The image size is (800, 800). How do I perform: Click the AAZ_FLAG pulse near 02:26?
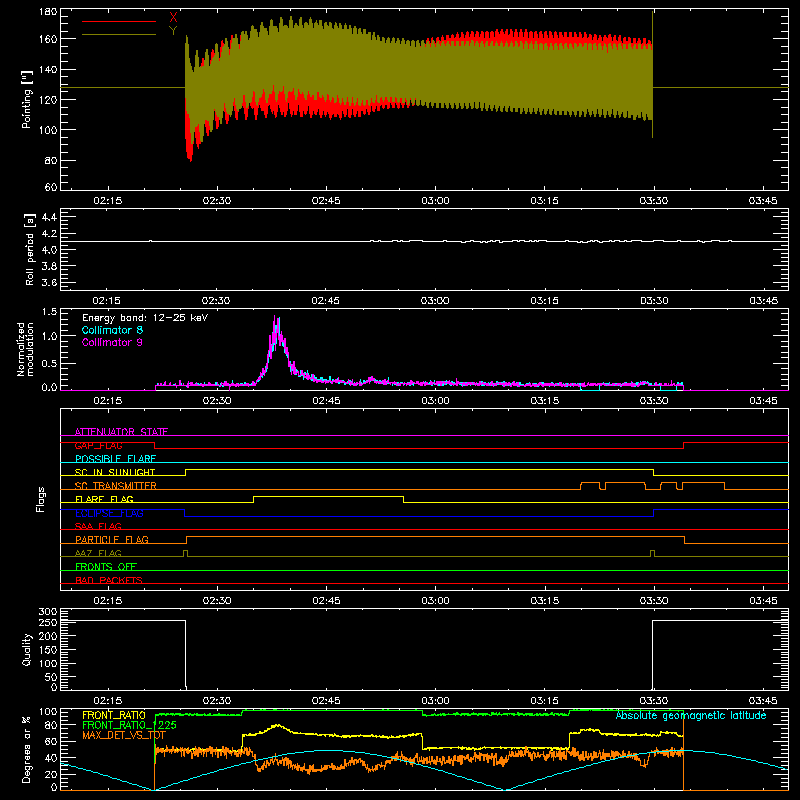tap(185, 553)
